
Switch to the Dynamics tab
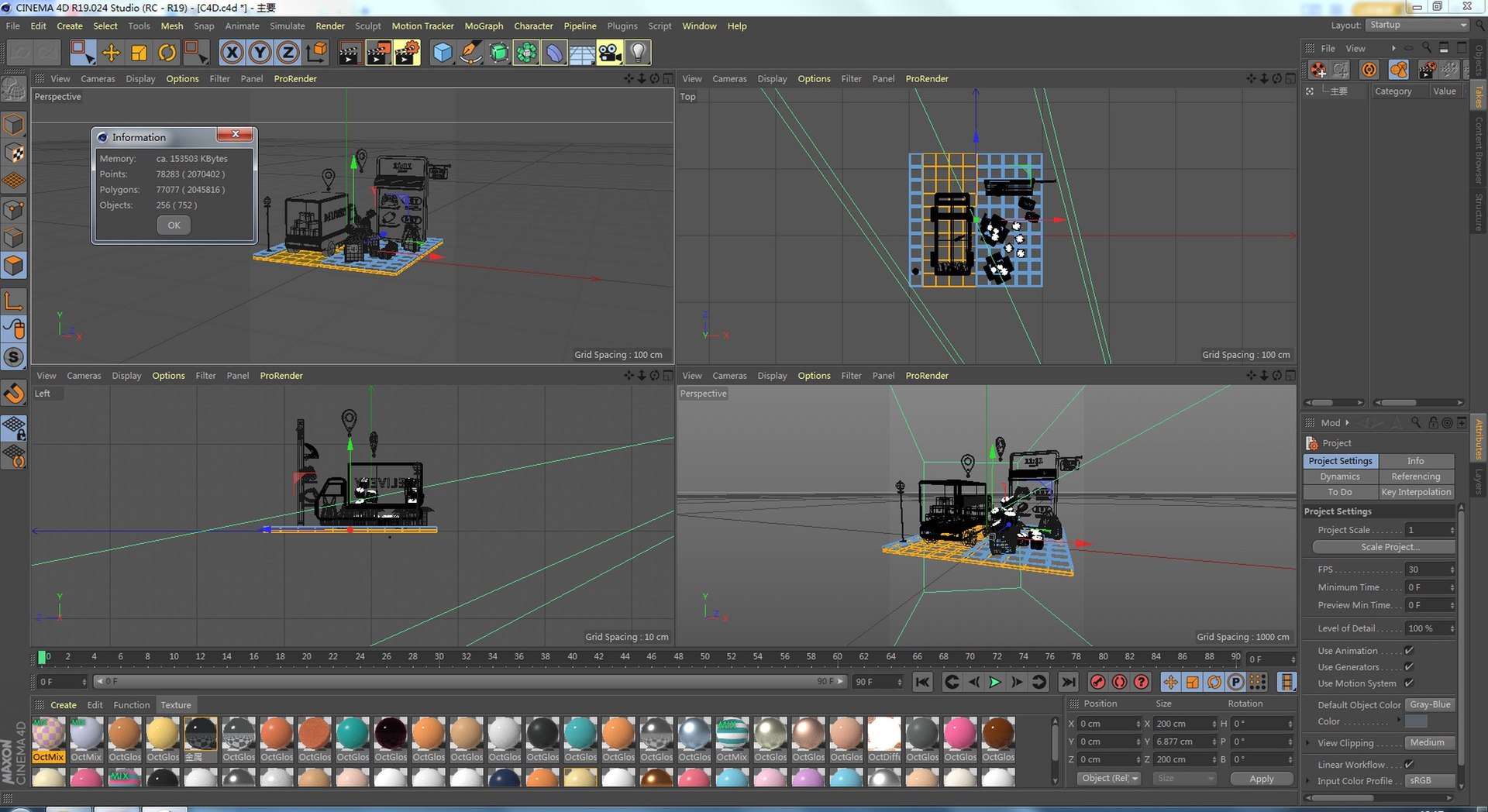(1340, 477)
